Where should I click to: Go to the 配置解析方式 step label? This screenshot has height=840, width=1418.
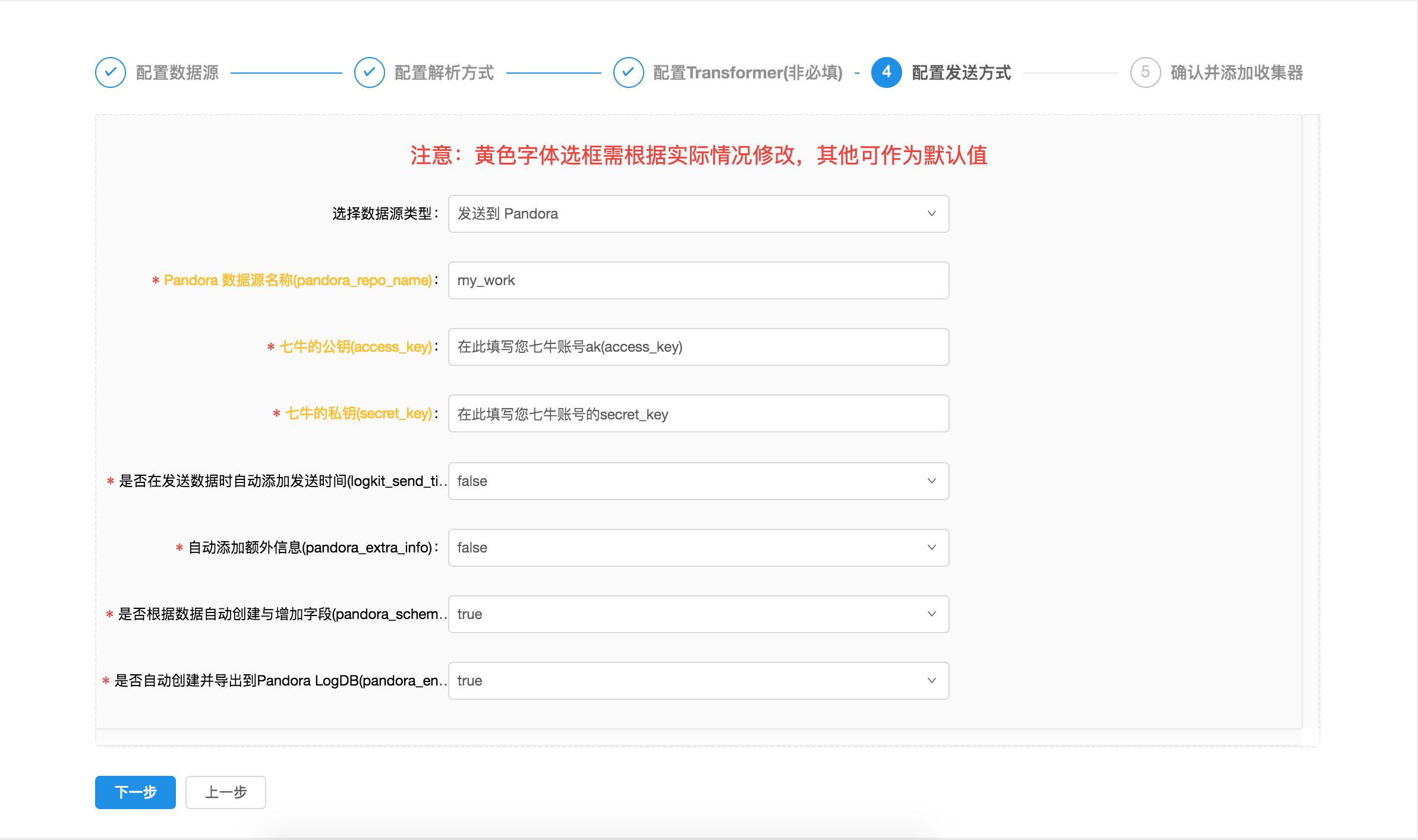[445, 72]
